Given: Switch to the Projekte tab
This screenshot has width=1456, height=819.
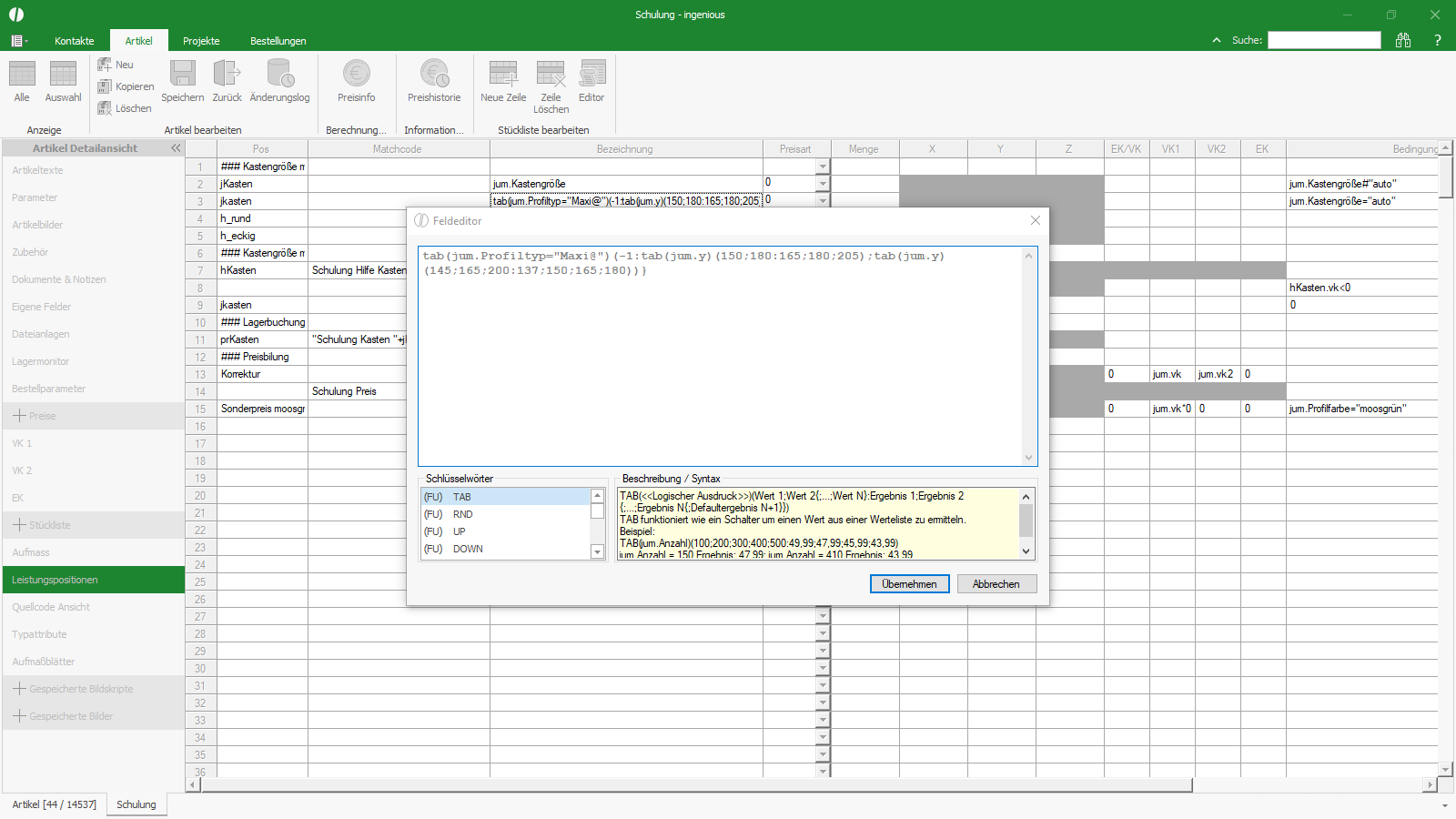Looking at the screenshot, I should click(x=201, y=41).
